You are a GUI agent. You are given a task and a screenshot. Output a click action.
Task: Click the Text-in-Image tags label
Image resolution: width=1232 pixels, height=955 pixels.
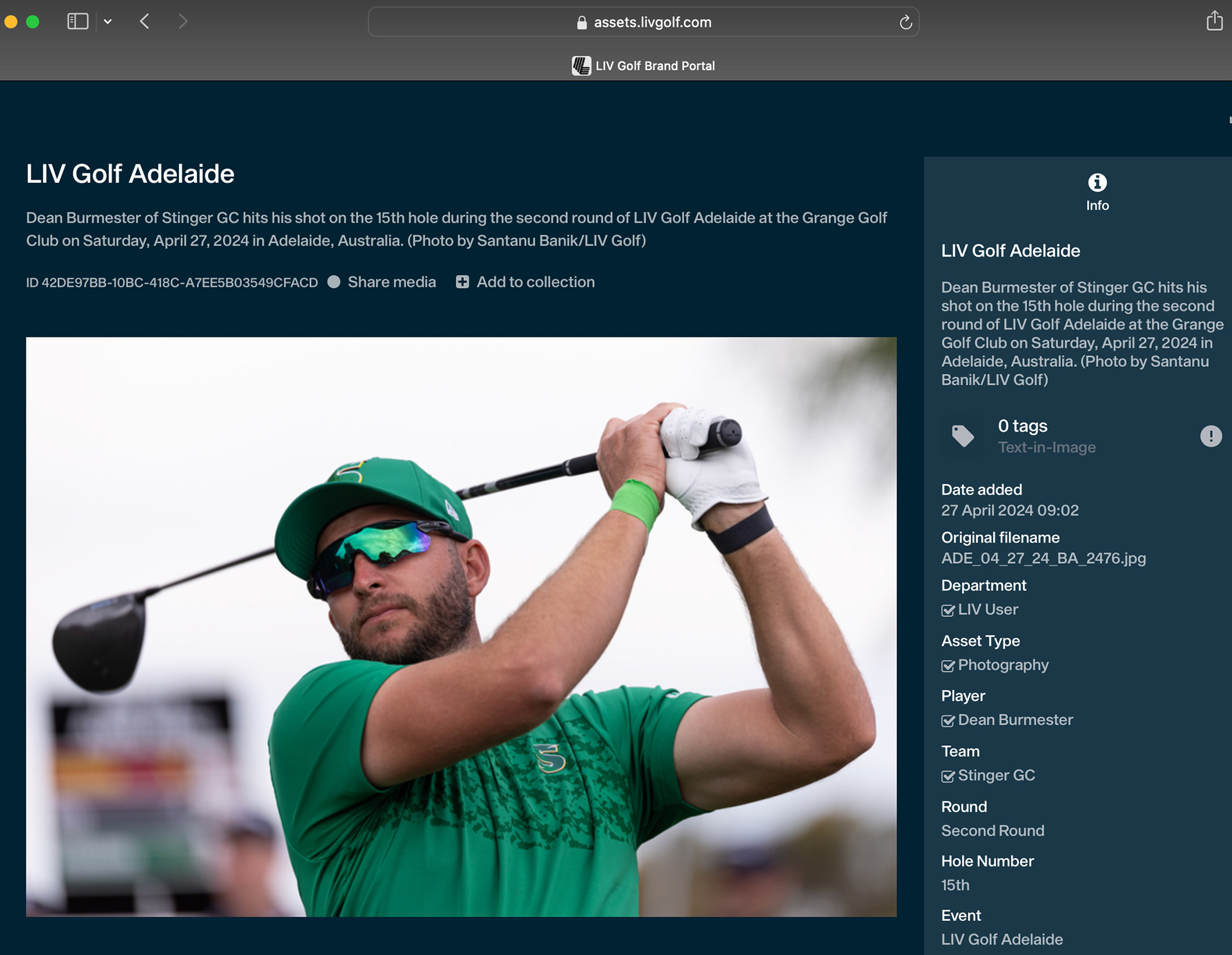[x=1047, y=448]
